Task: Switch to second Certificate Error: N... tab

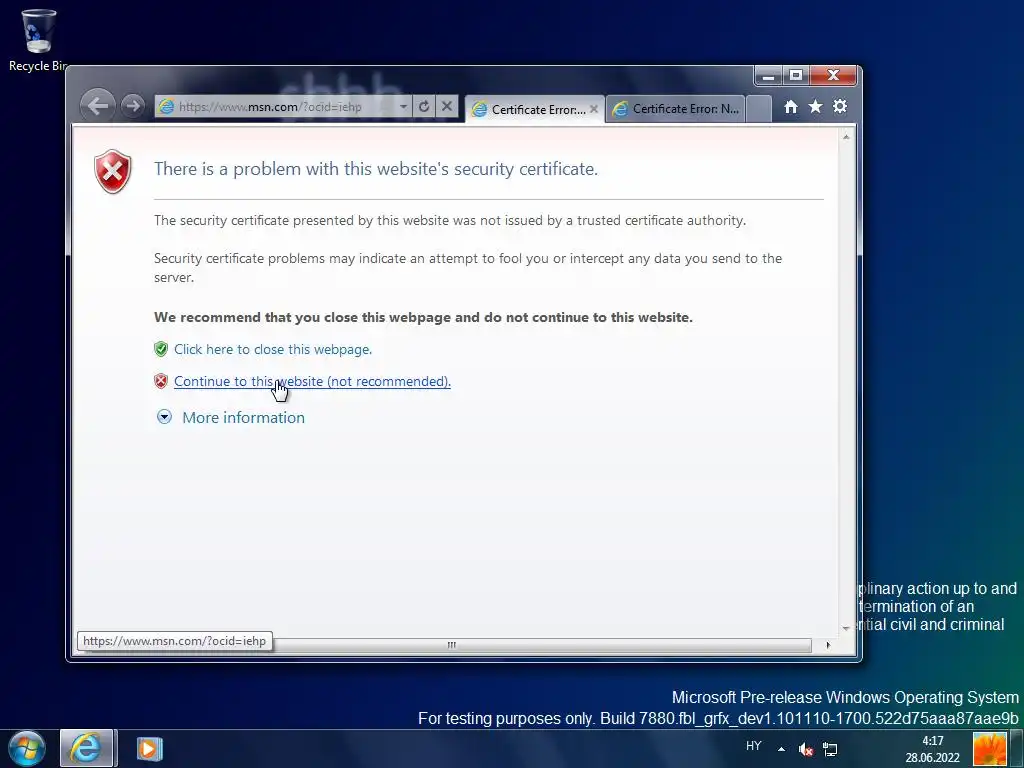Action: pyautogui.click(x=676, y=108)
